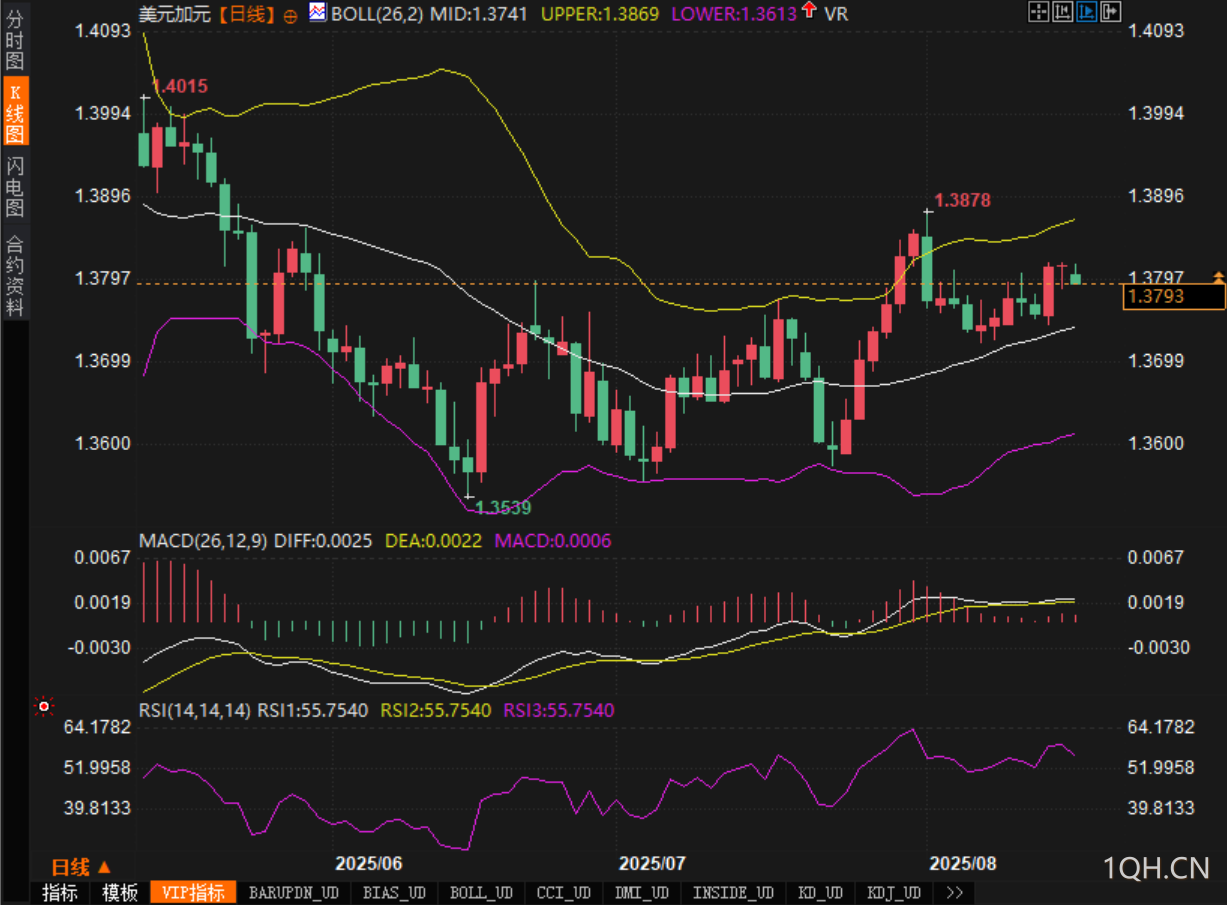Click the red up-arrow icon before VR
Screen dimensions: 1227x905
coord(808,12)
